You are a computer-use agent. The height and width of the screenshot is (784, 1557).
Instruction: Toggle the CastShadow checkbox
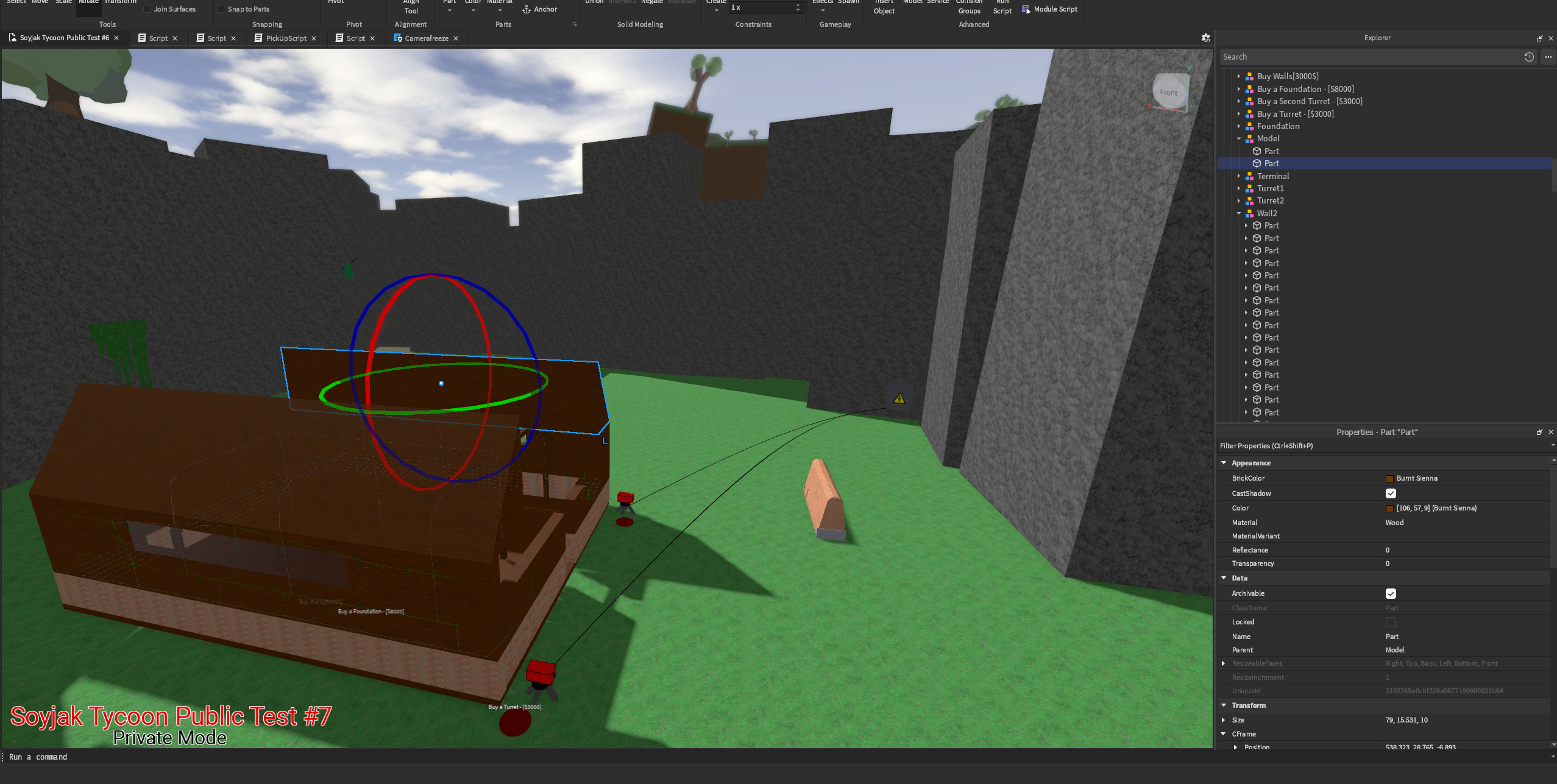click(1391, 493)
